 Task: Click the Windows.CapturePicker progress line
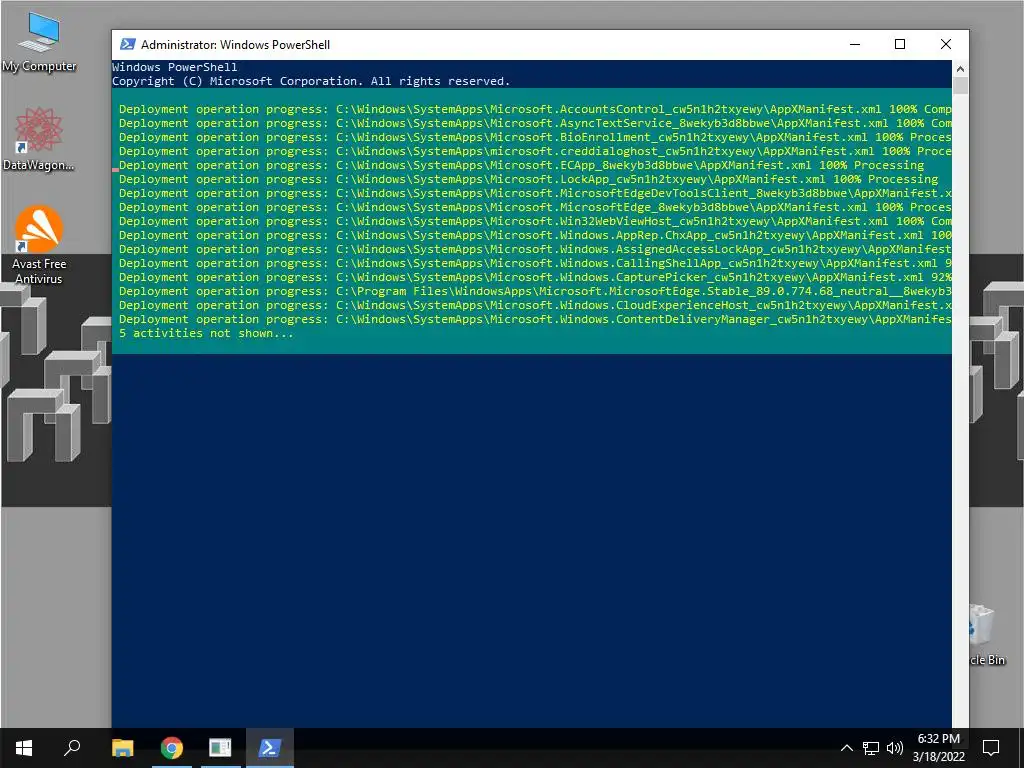tap(535, 278)
